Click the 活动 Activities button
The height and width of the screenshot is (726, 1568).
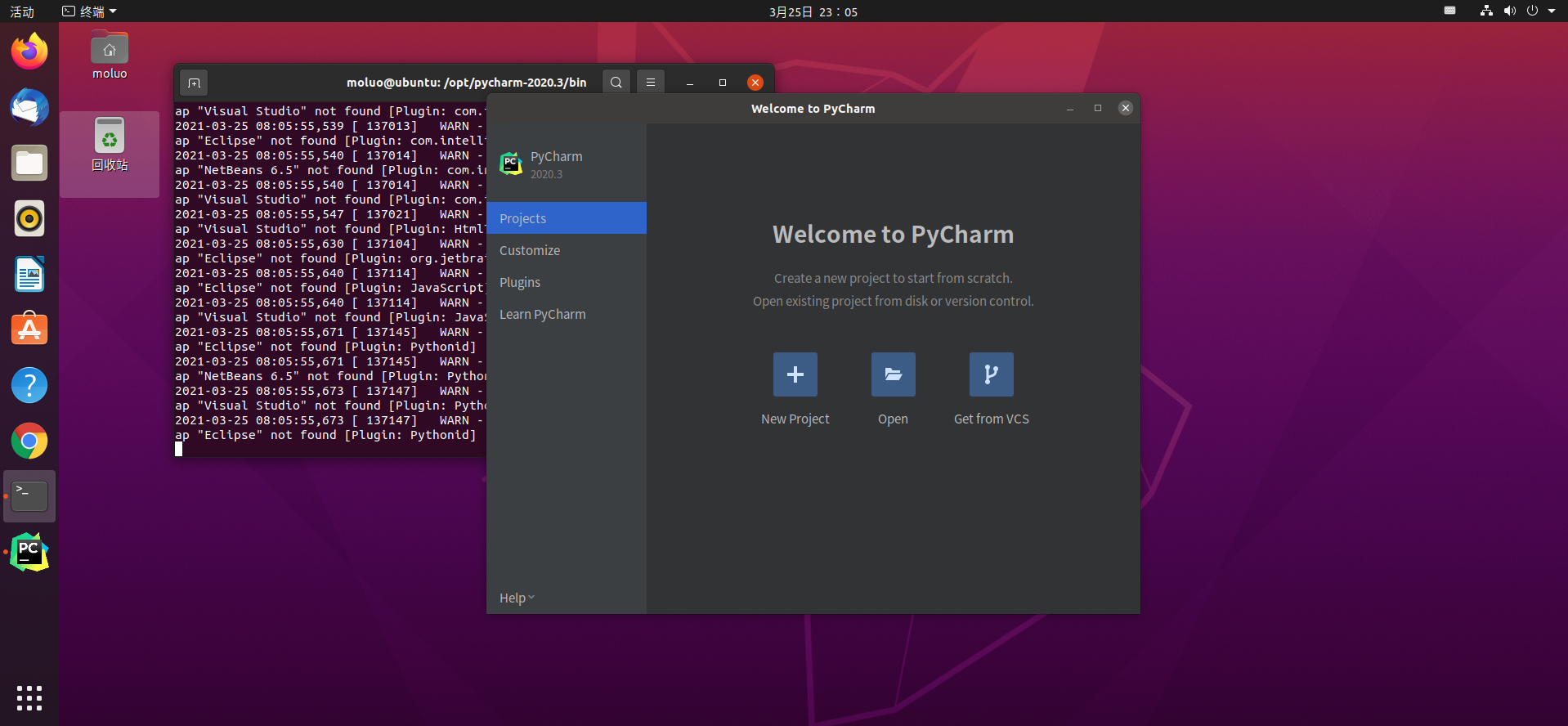click(x=22, y=11)
